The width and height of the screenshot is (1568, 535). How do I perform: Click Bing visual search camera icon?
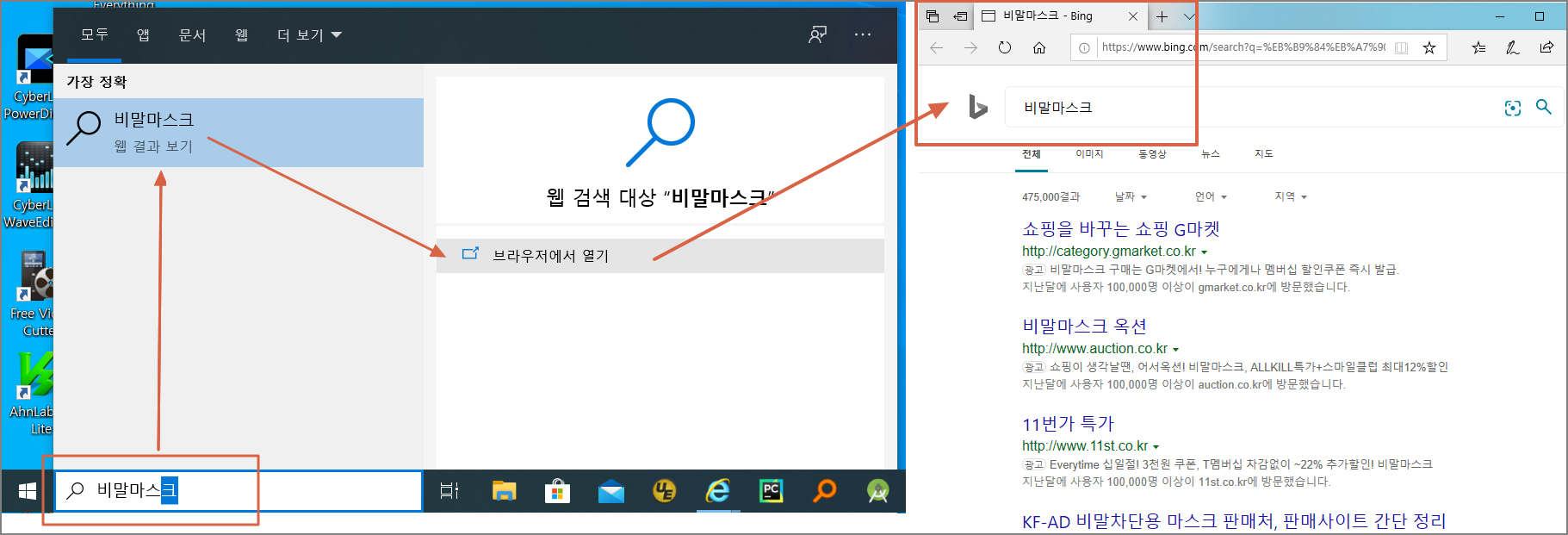[x=1513, y=108]
